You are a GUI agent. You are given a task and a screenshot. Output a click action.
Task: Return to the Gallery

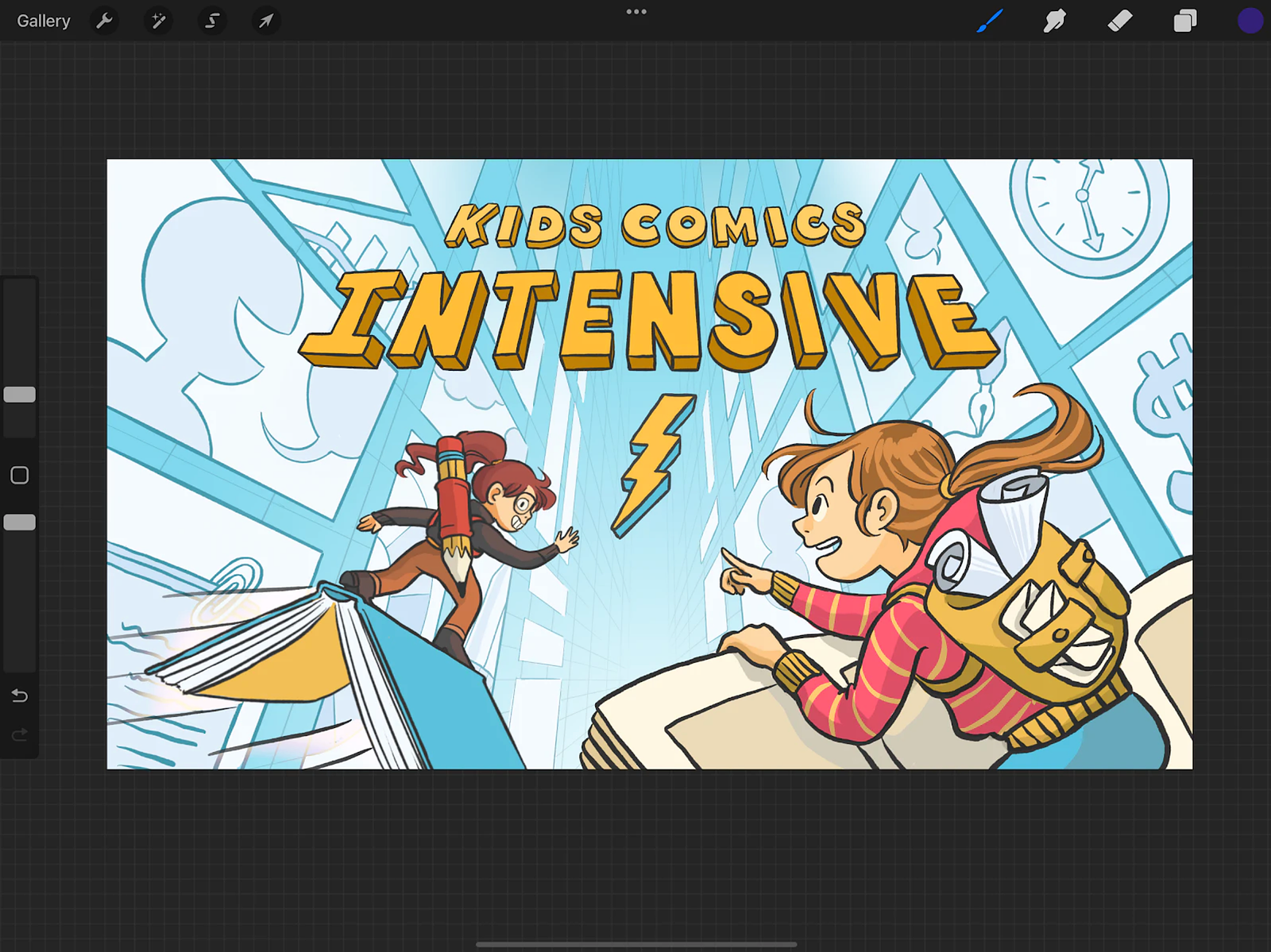tap(44, 21)
